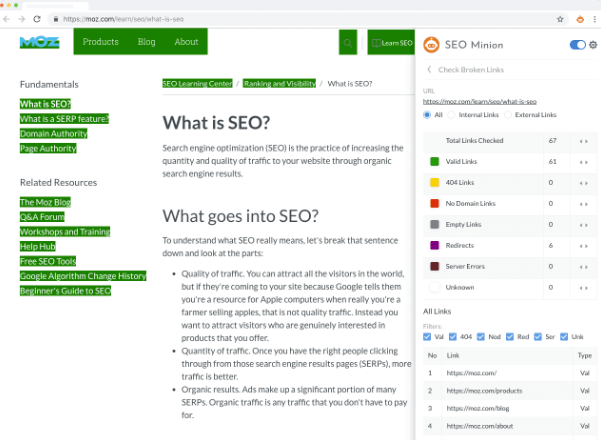The height and width of the screenshot is (440, 601).
Task: Click the green Valid Links swatch
Action: (434, 162)
